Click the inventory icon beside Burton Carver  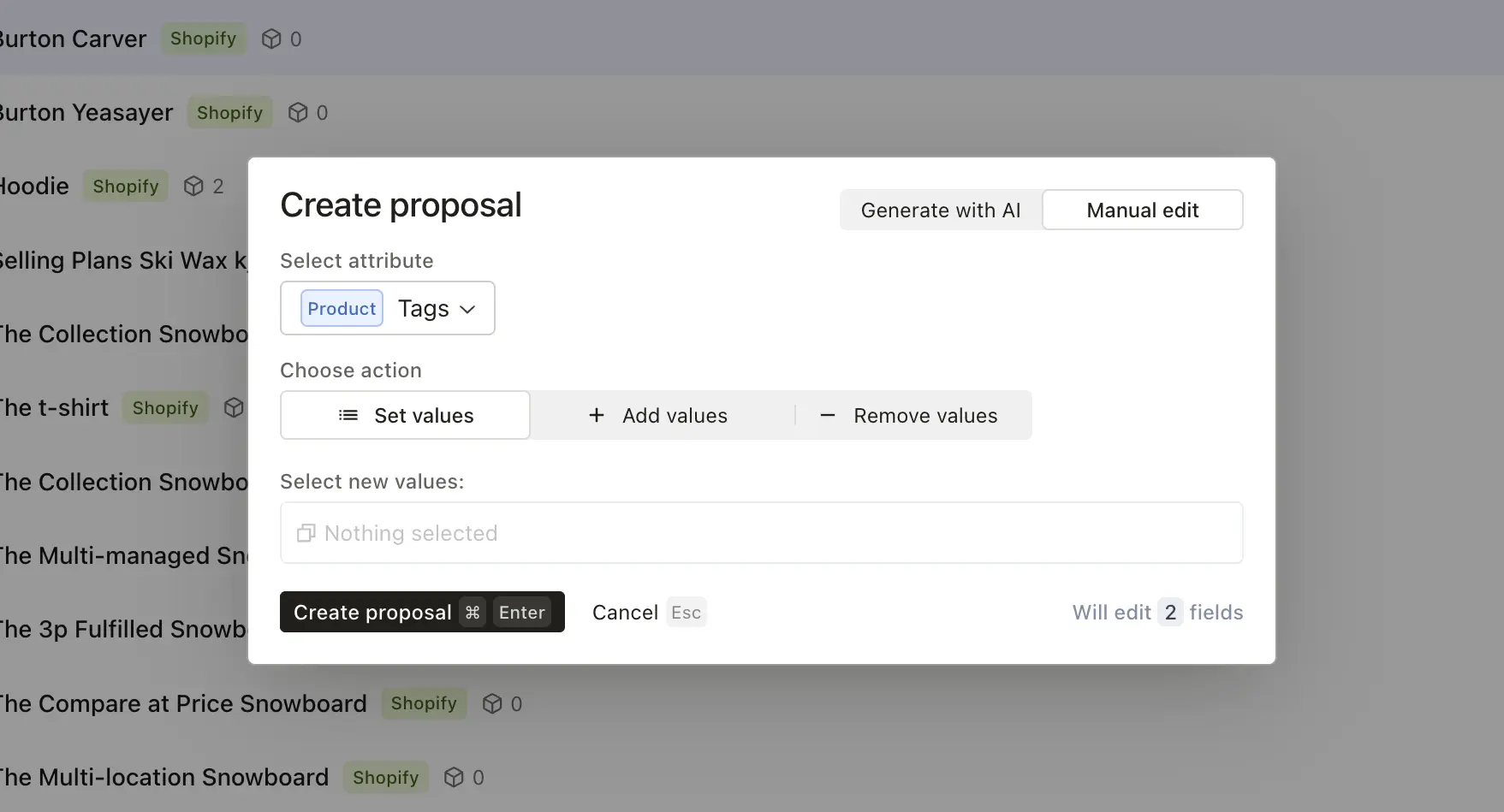[272, 39]
